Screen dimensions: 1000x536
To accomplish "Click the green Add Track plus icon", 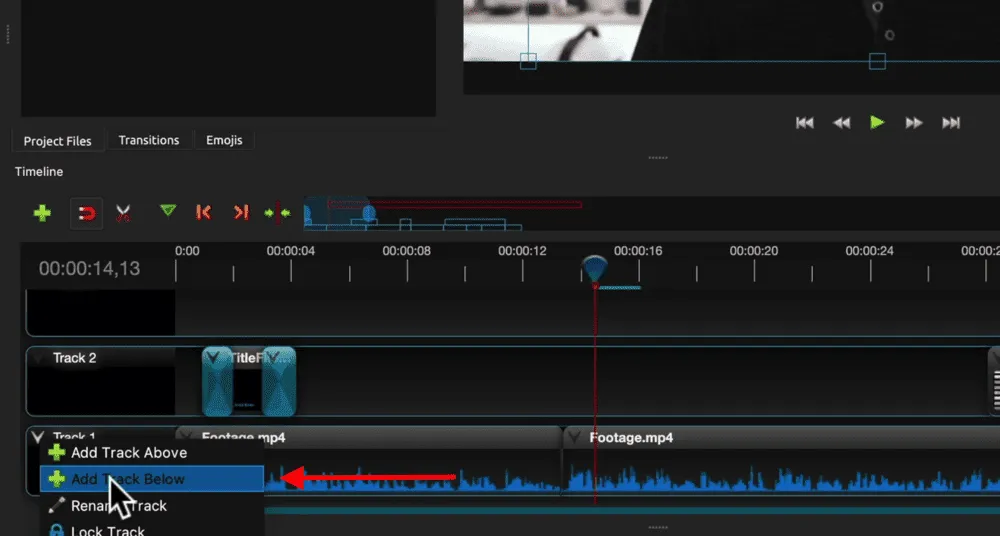I will [42, 212].
